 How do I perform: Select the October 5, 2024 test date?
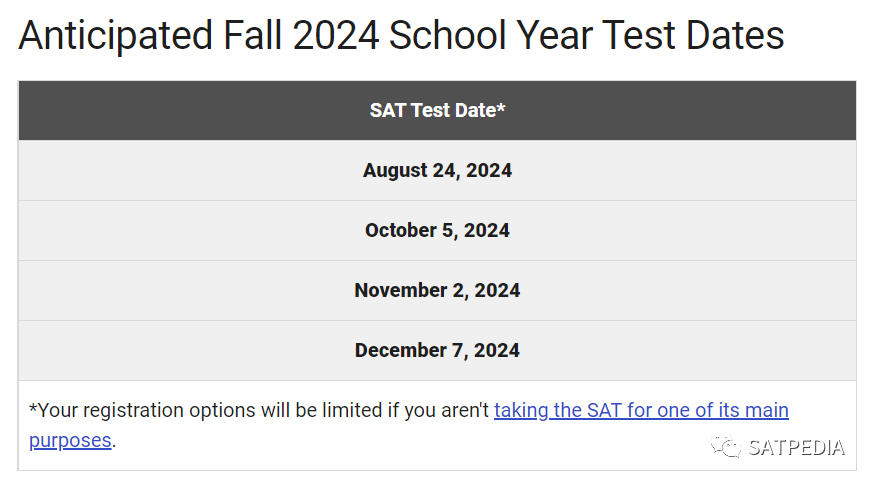tap(437, 231)
